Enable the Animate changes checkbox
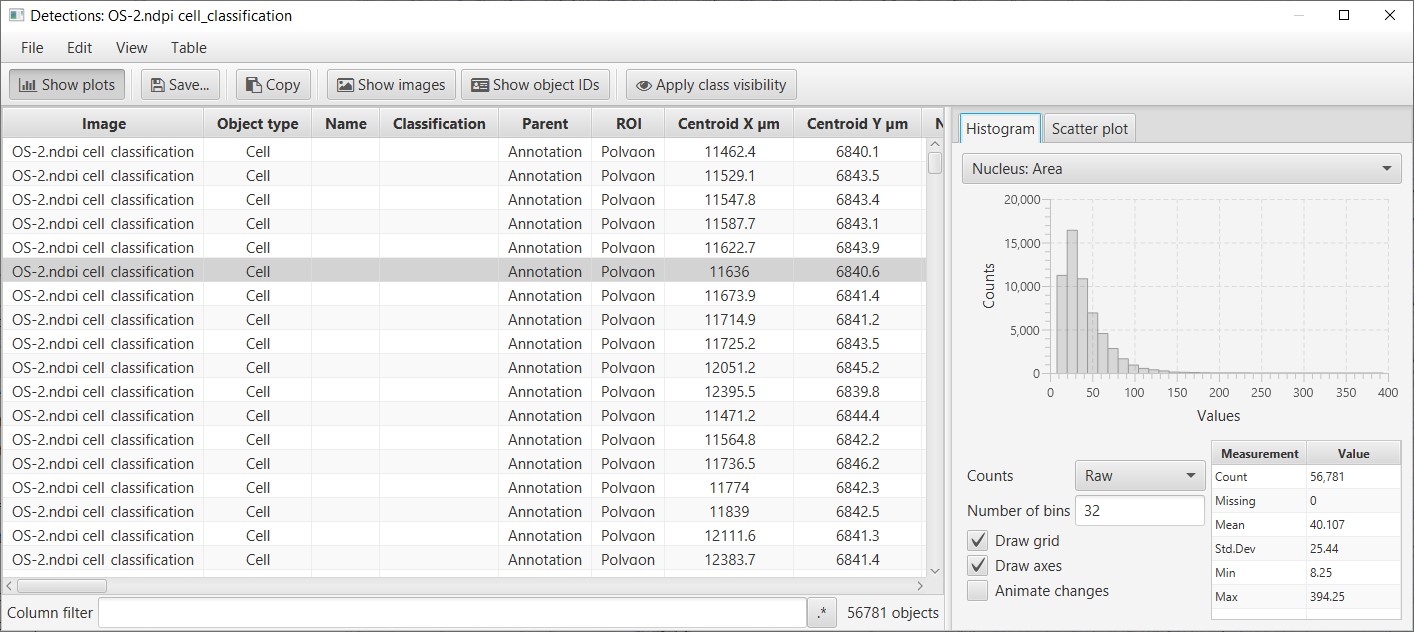This screenshot has height=632, width=1414. [978, 591]
